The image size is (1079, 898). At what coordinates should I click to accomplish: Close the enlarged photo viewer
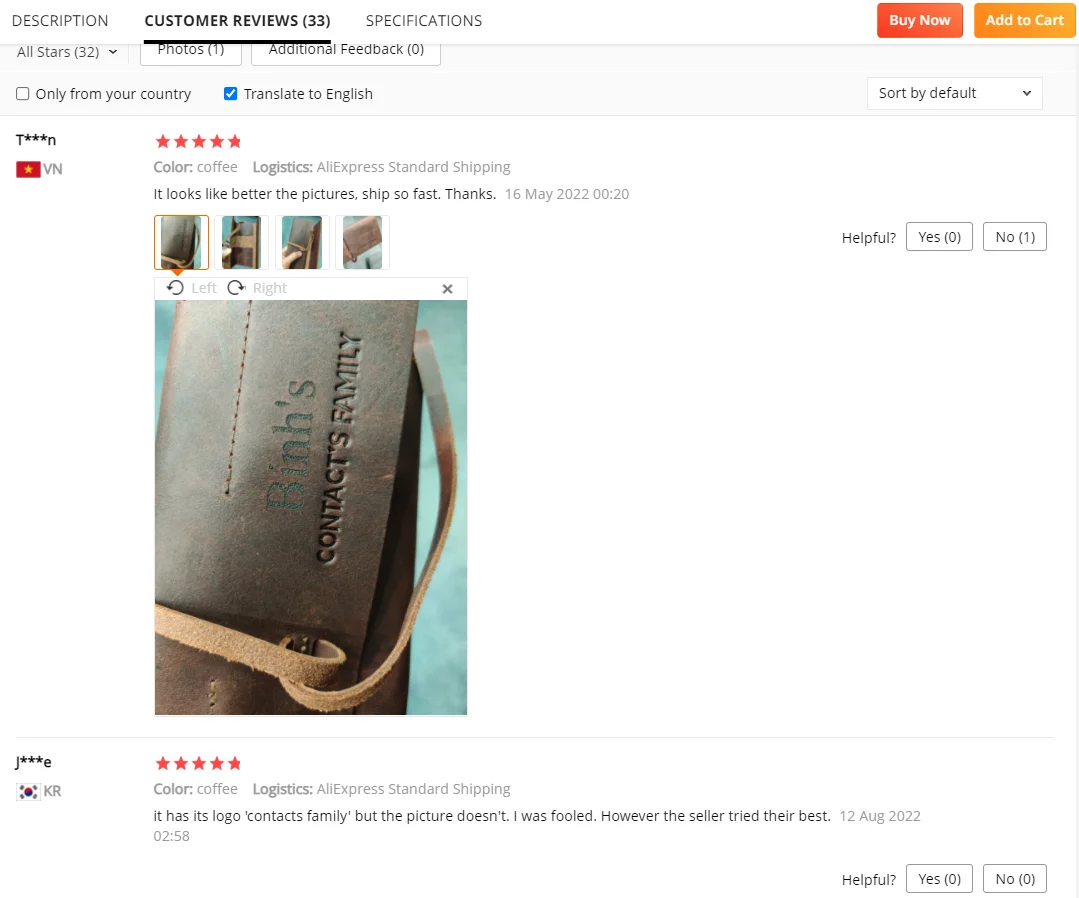point(447,289)
